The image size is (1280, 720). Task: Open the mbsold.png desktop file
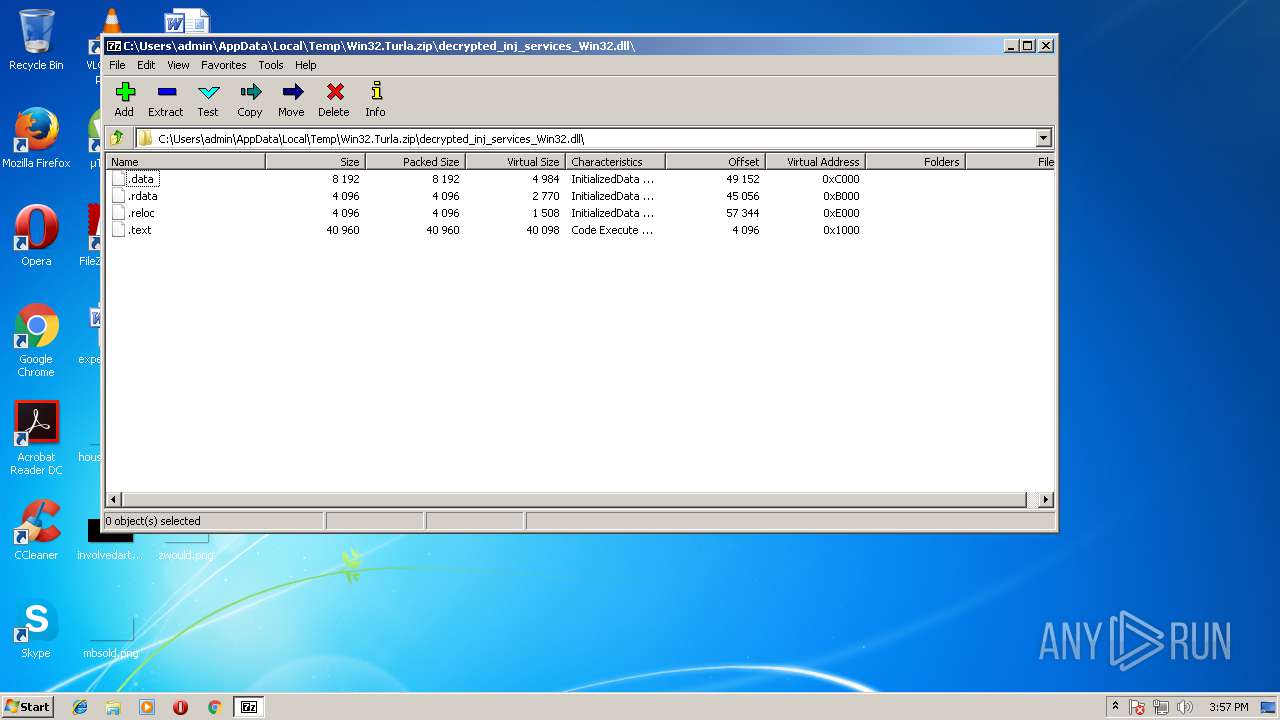coord(110,635)
